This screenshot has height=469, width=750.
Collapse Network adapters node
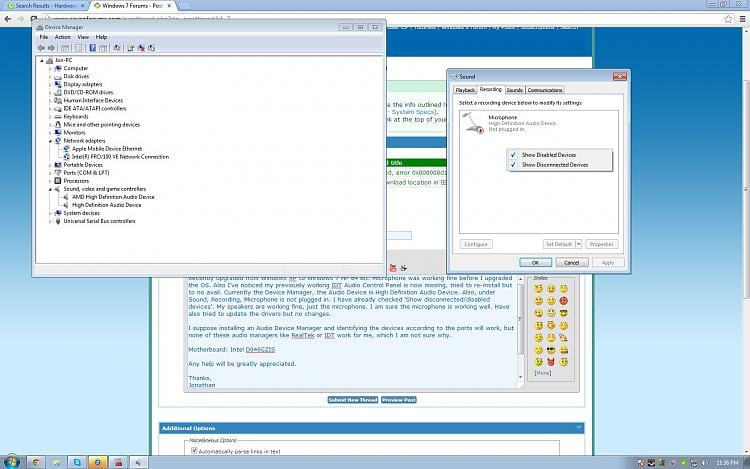pyautogui.click(x=50, y=141)
